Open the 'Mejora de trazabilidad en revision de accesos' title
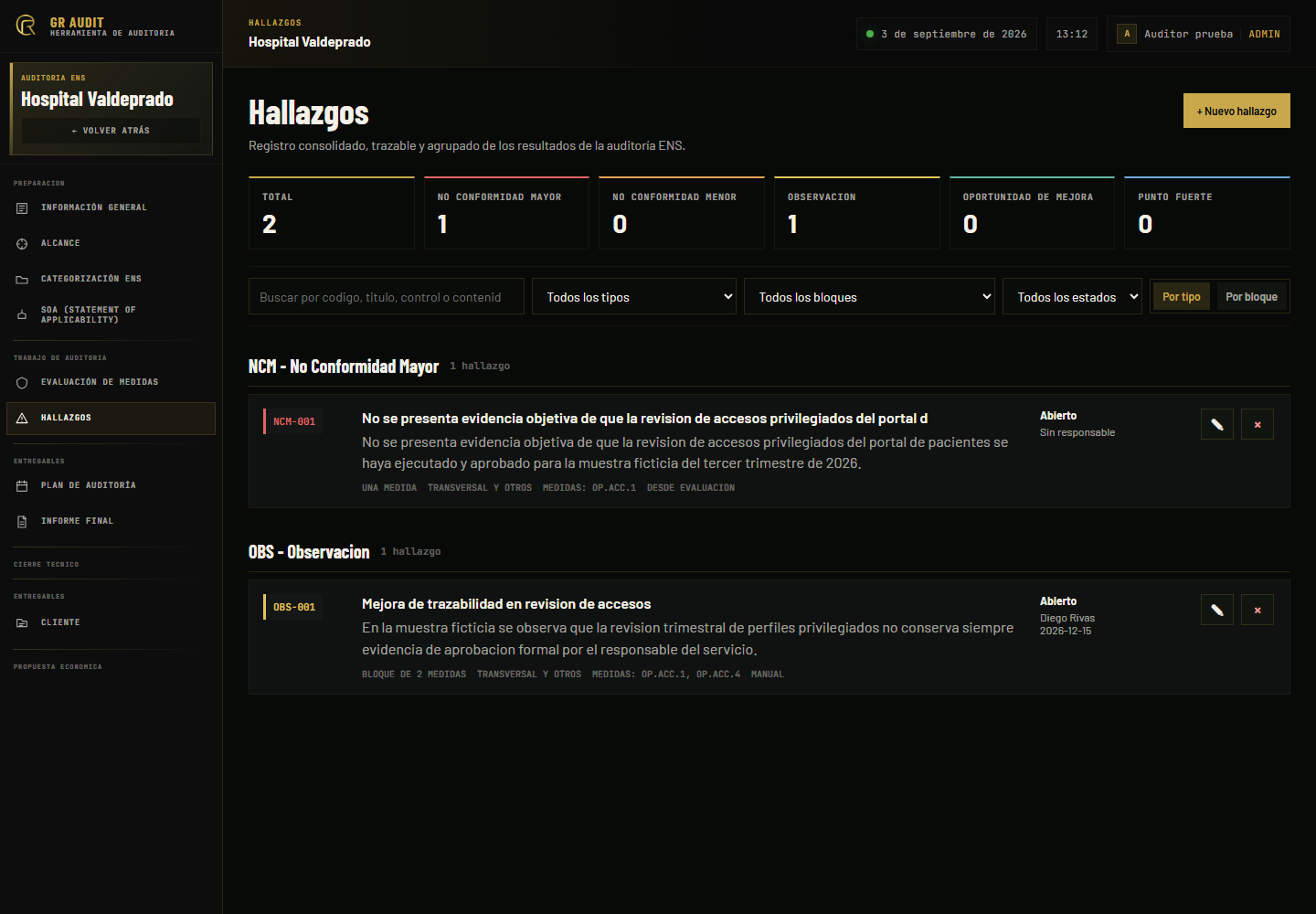Screen dimensions: 1316x914 tap(506, 604)
